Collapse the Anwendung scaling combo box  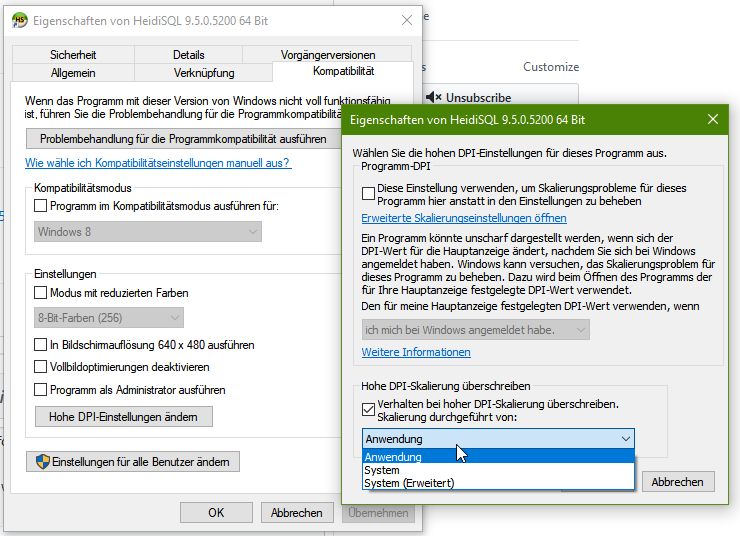(498, 439)
